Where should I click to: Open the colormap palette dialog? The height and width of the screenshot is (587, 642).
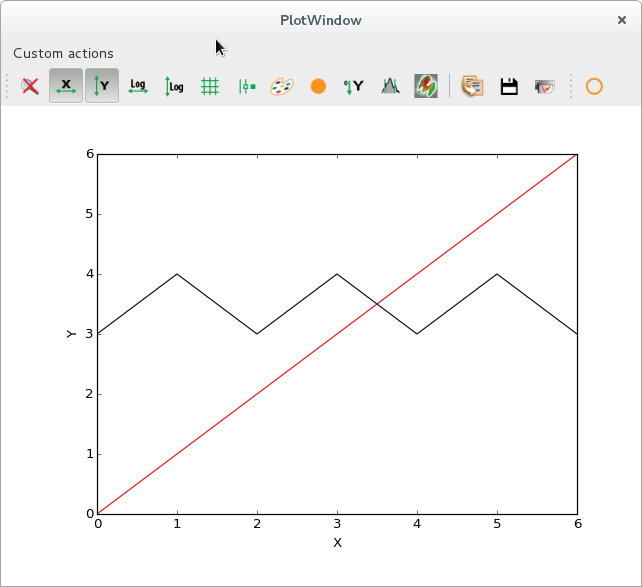pos(282,86)
